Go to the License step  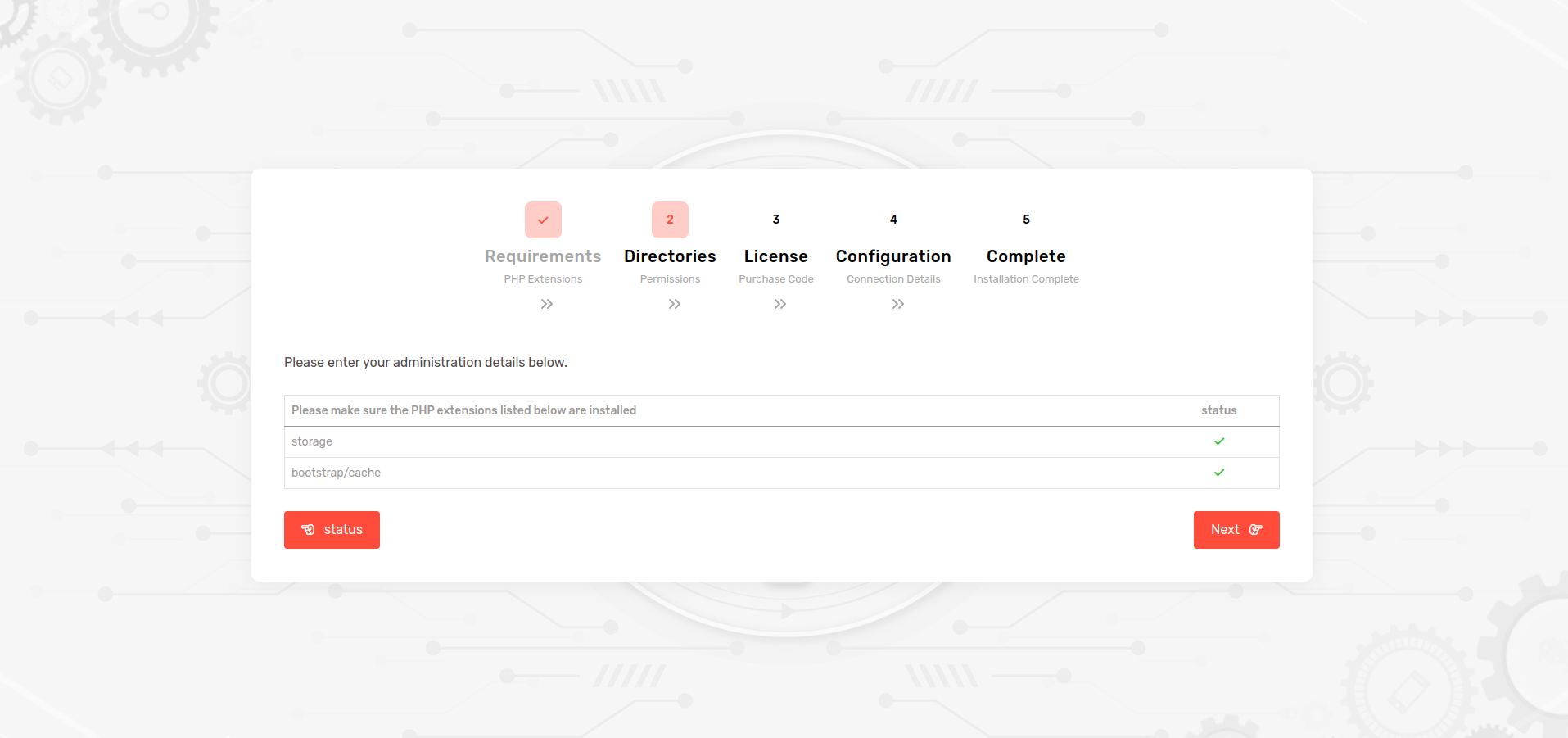[x=775, y=256]
